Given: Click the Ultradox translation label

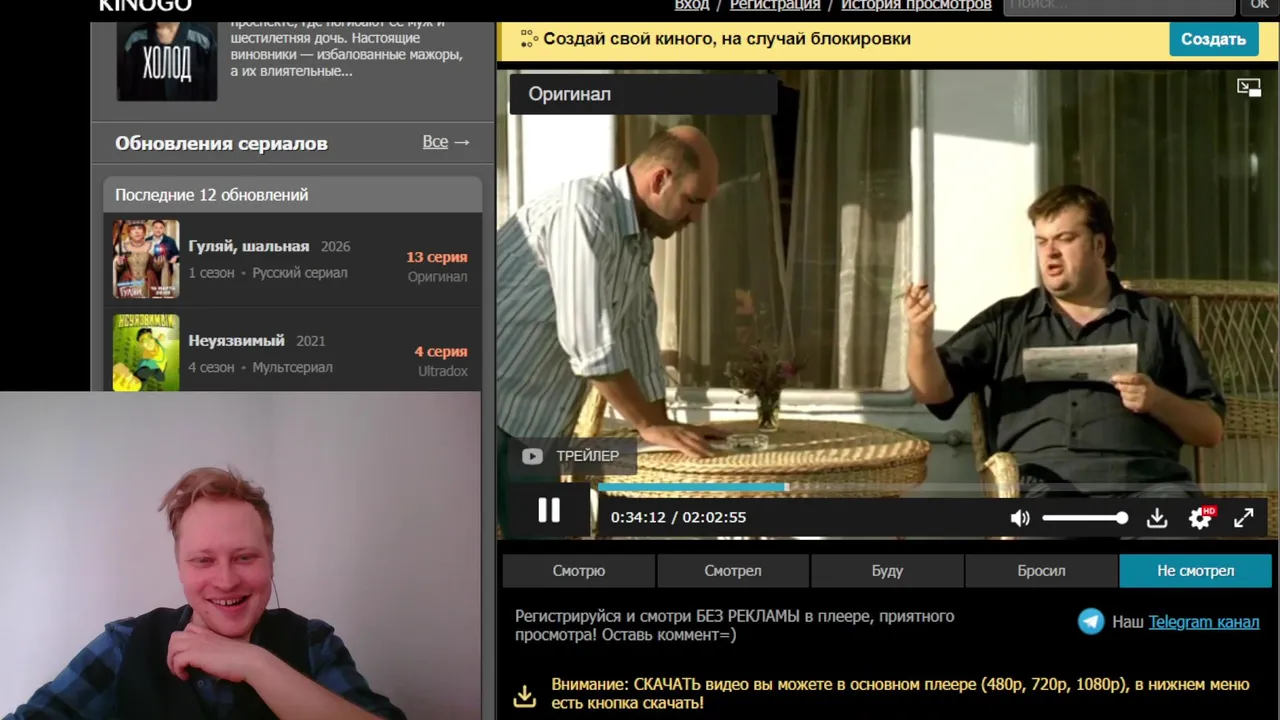Looking at the screenshot, I should (x=443, y=371).
